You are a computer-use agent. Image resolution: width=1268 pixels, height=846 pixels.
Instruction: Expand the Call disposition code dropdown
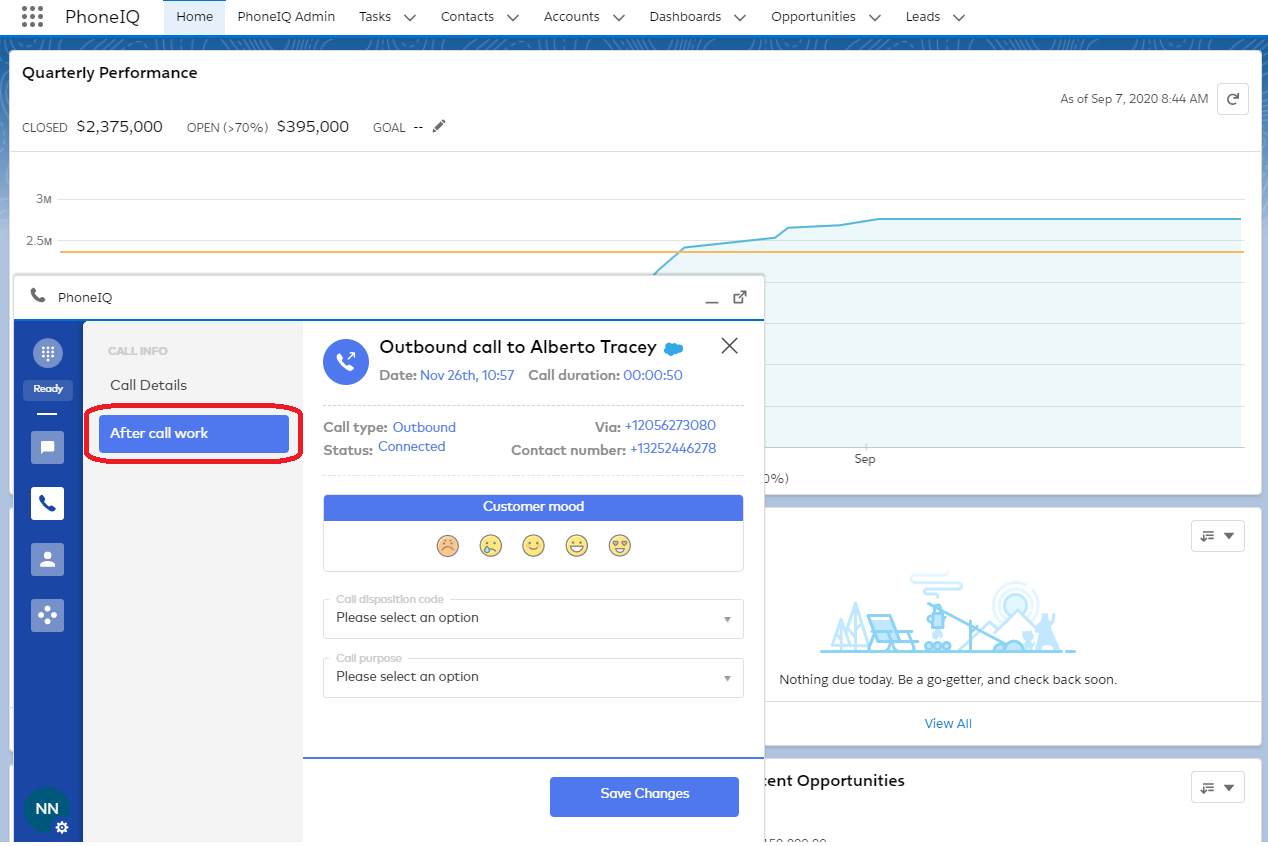point(533,618)
